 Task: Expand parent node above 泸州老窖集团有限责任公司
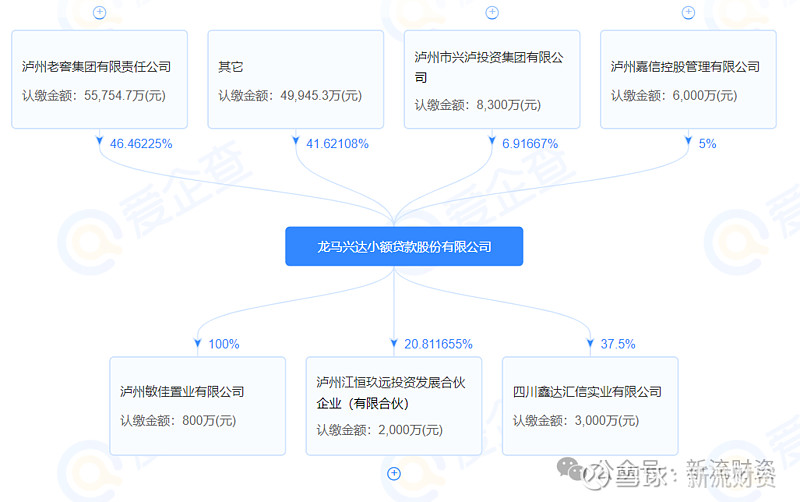click(x=99, y=13)
